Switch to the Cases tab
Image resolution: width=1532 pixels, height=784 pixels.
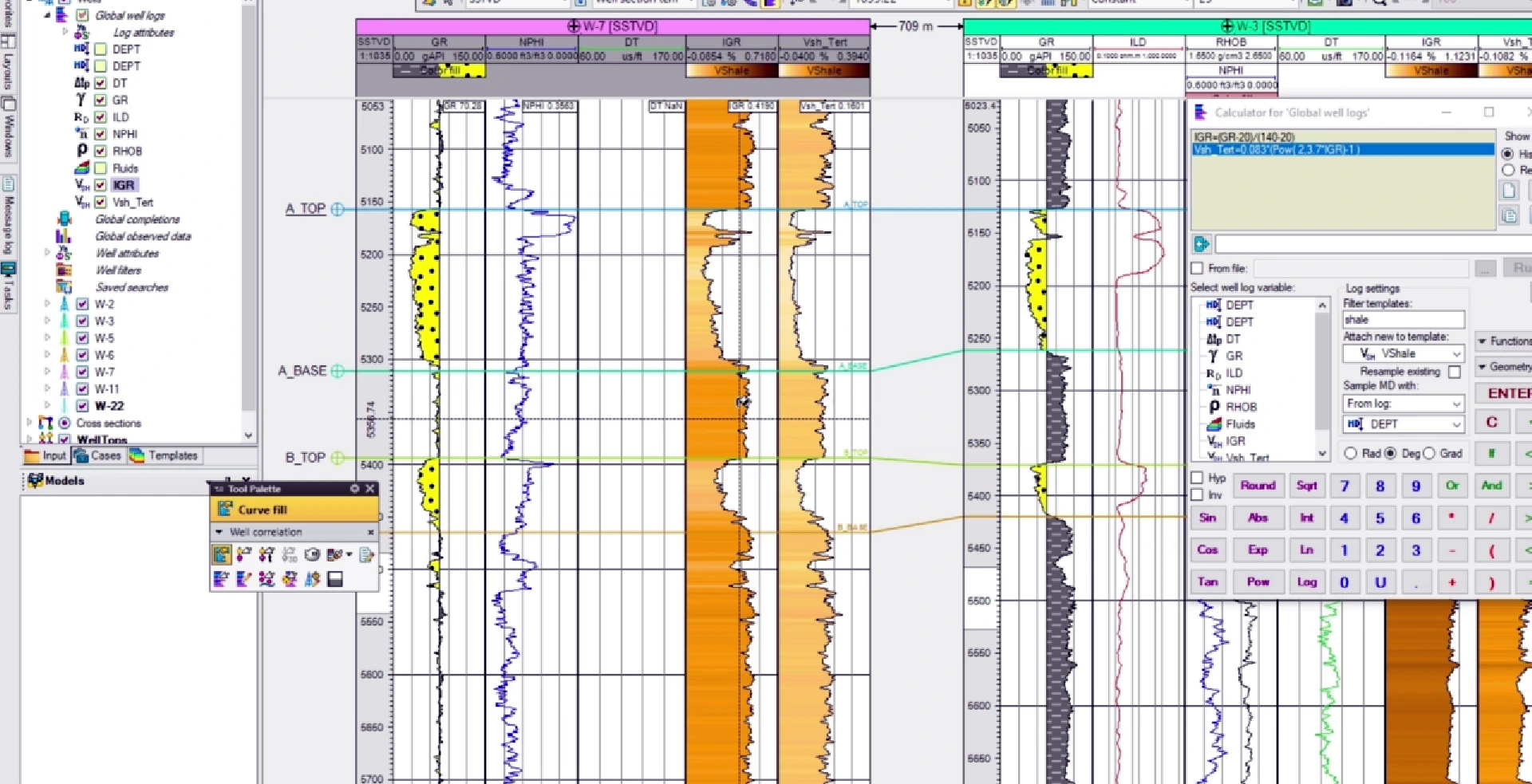[98, 455]
